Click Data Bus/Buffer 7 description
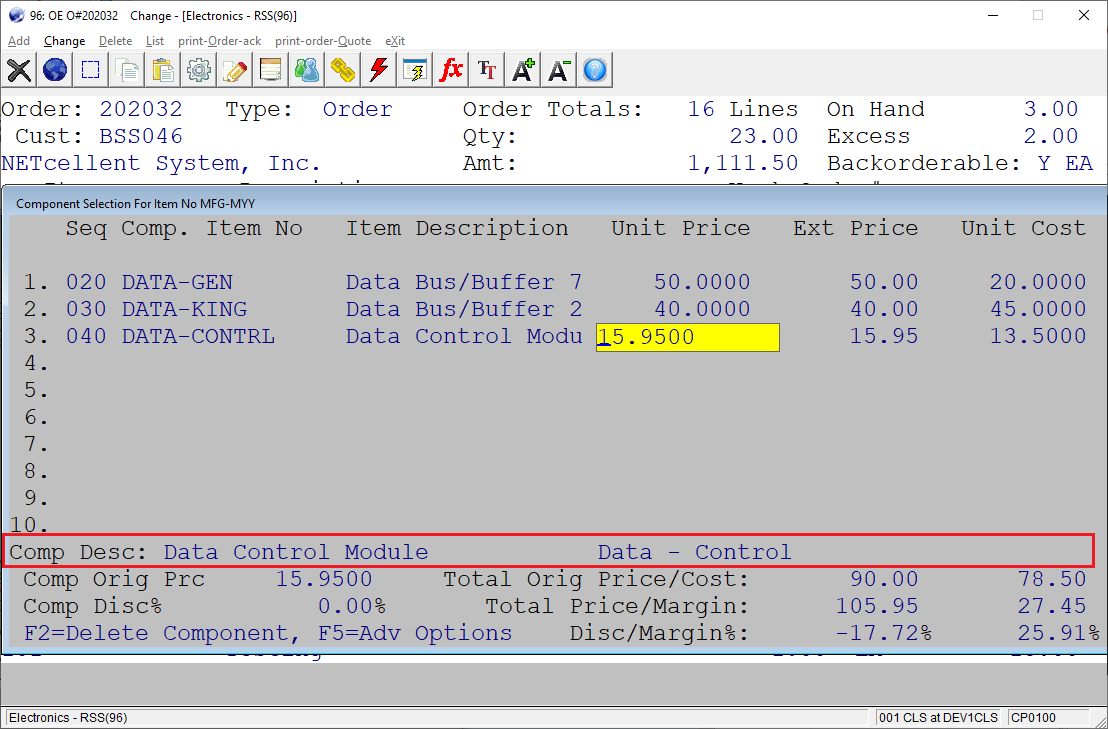 (x=464, y=283)
